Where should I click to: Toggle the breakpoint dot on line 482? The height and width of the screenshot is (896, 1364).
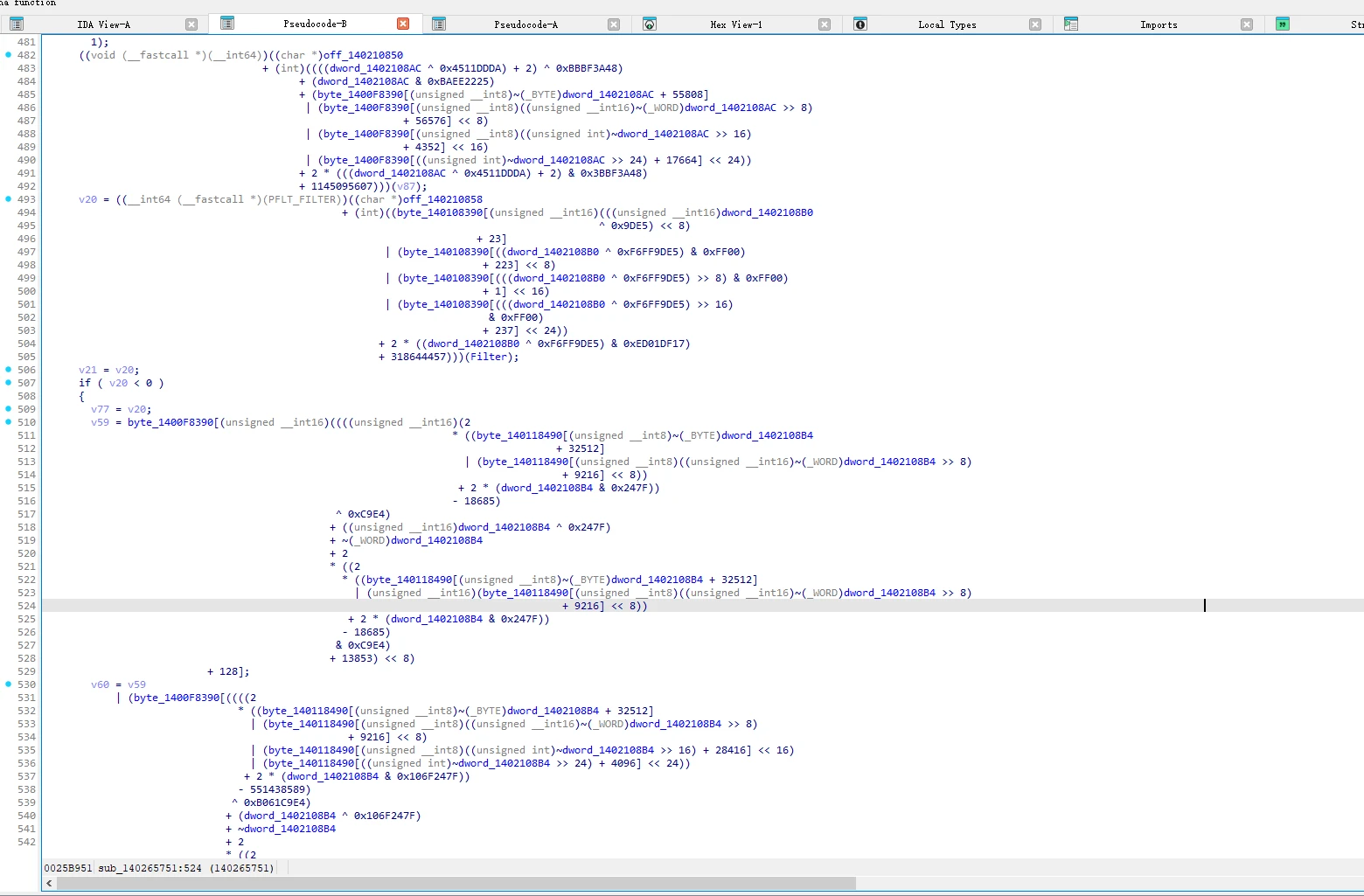point(9,55)
